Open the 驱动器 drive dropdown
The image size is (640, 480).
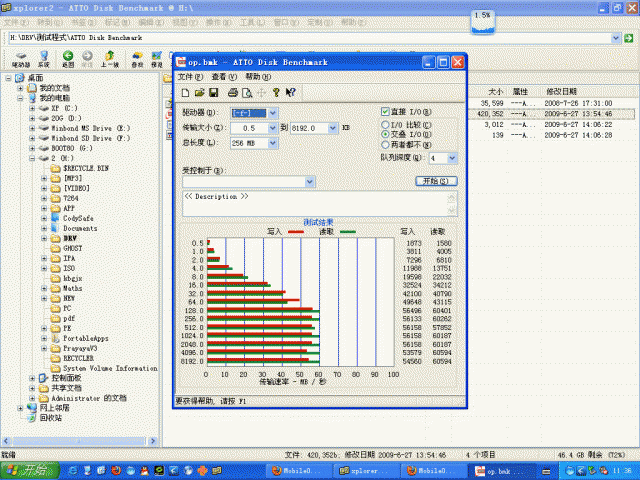point(272,114)
